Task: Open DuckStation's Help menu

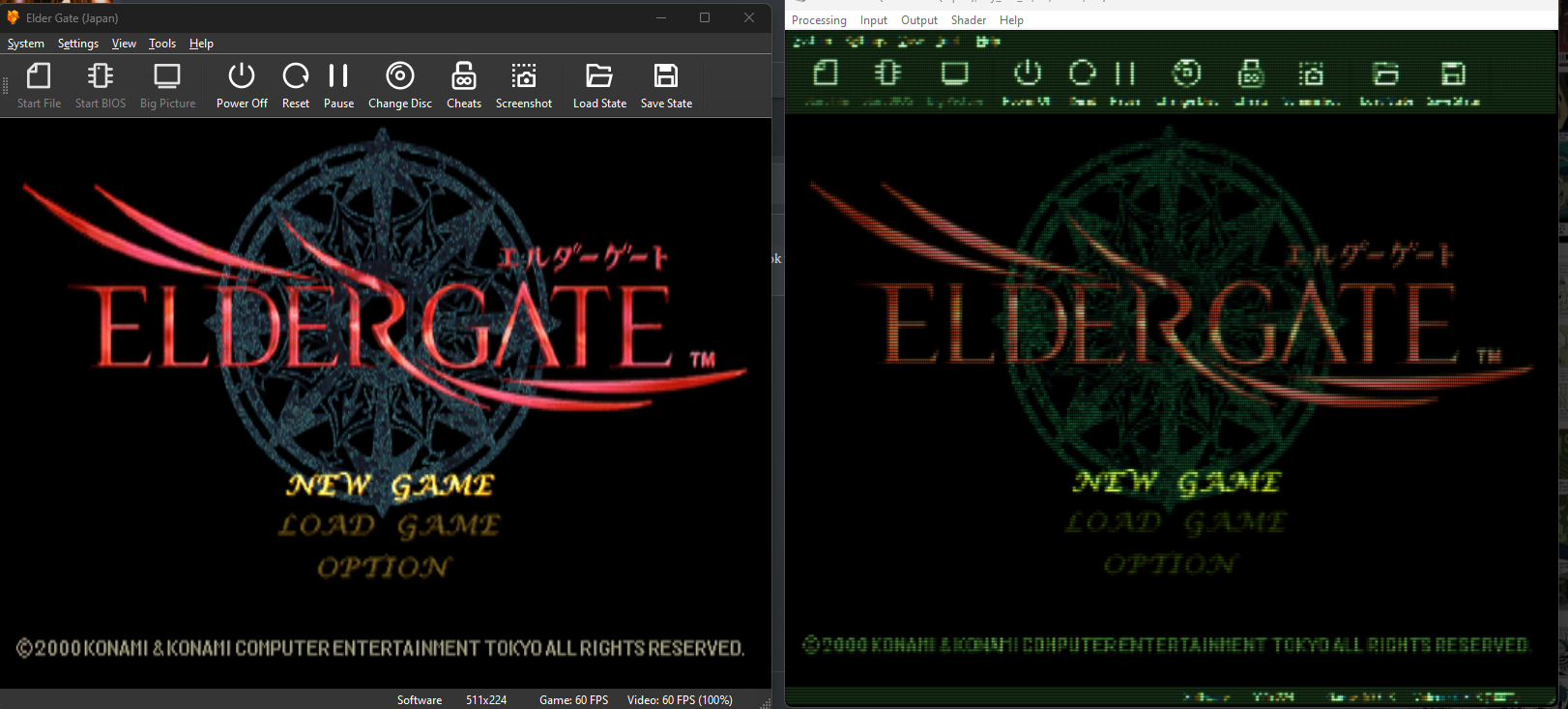Action: 201,44
